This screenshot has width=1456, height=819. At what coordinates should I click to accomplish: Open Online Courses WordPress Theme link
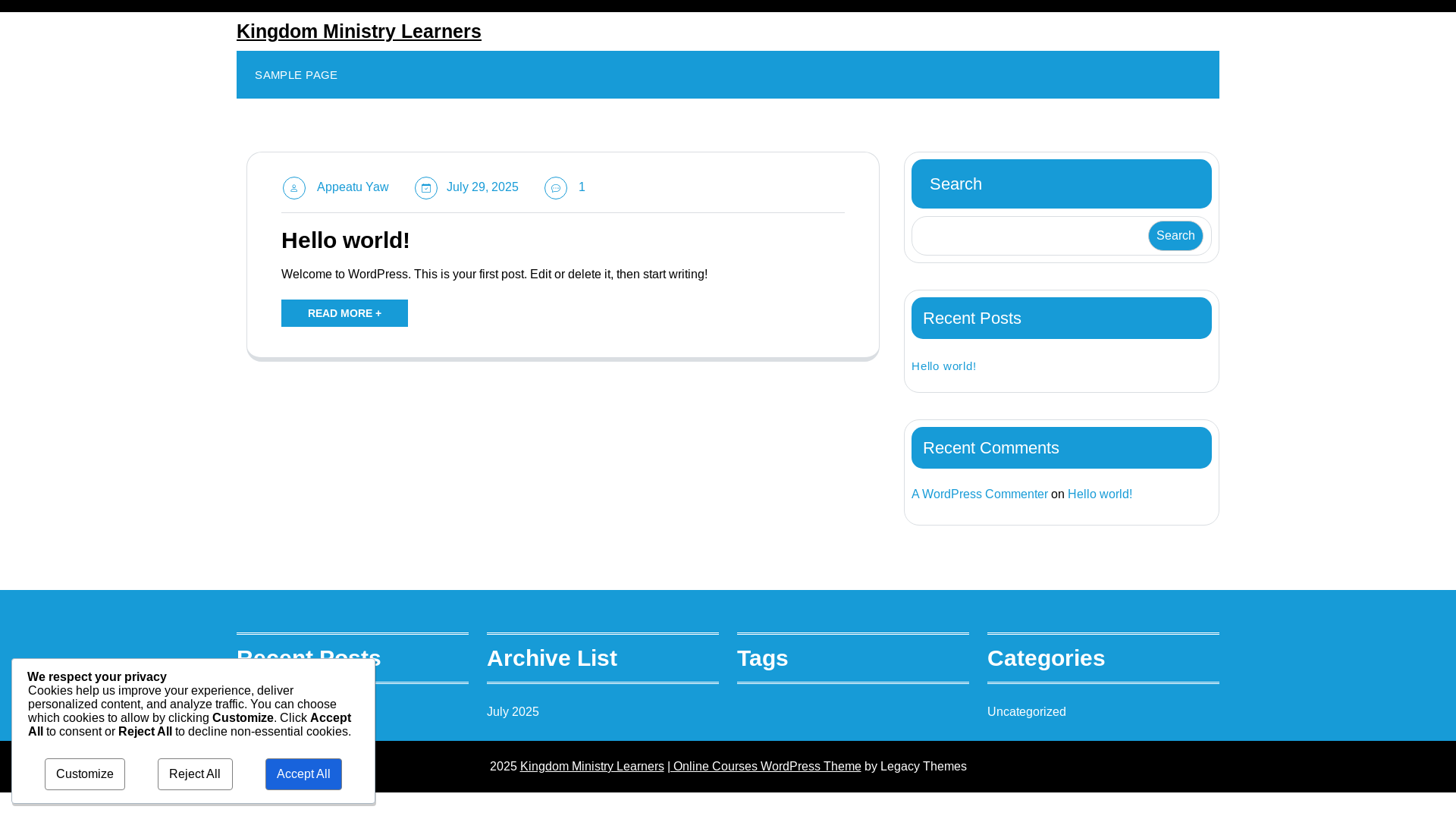tap(764, 767)
